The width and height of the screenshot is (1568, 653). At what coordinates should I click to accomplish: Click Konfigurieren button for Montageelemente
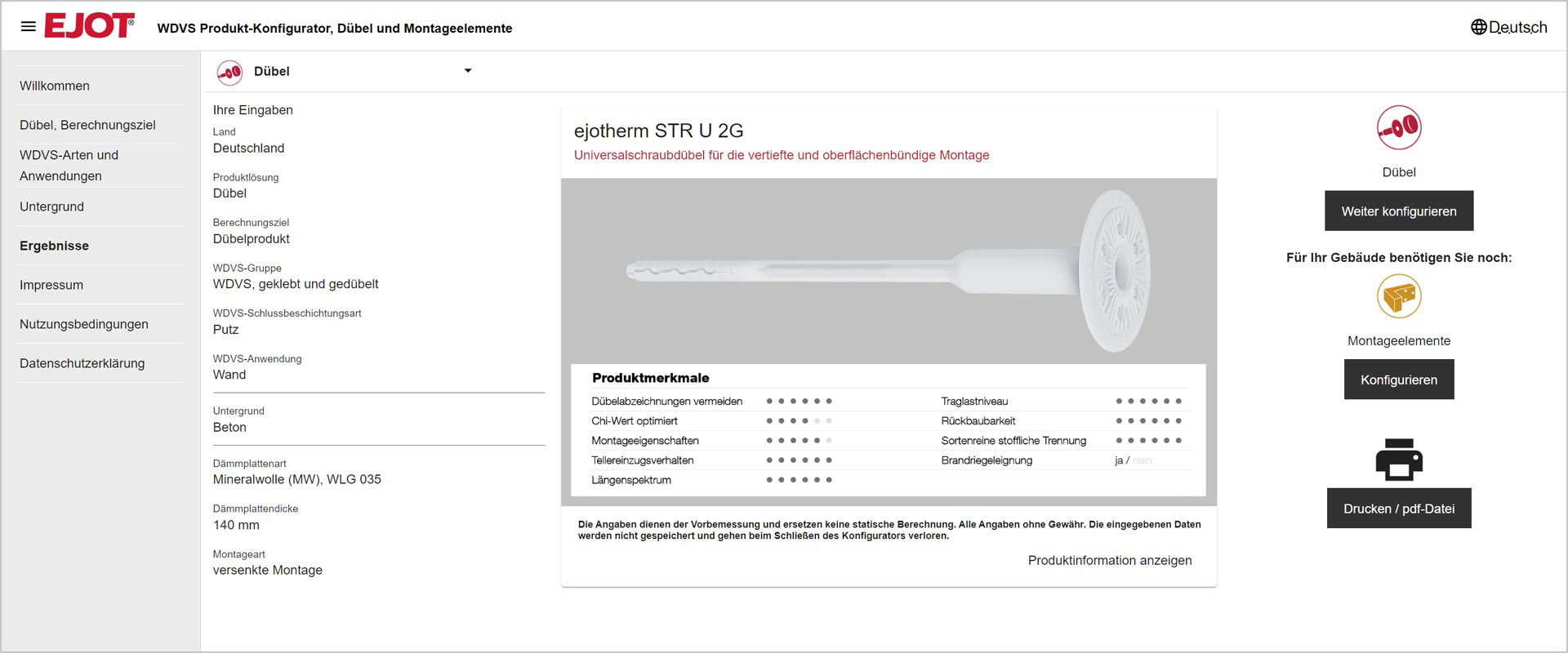click(x=1399, y=380)
